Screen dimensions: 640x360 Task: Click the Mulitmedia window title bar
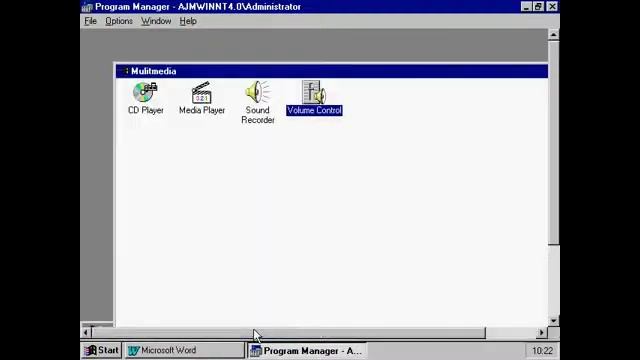tap(332, 71)
